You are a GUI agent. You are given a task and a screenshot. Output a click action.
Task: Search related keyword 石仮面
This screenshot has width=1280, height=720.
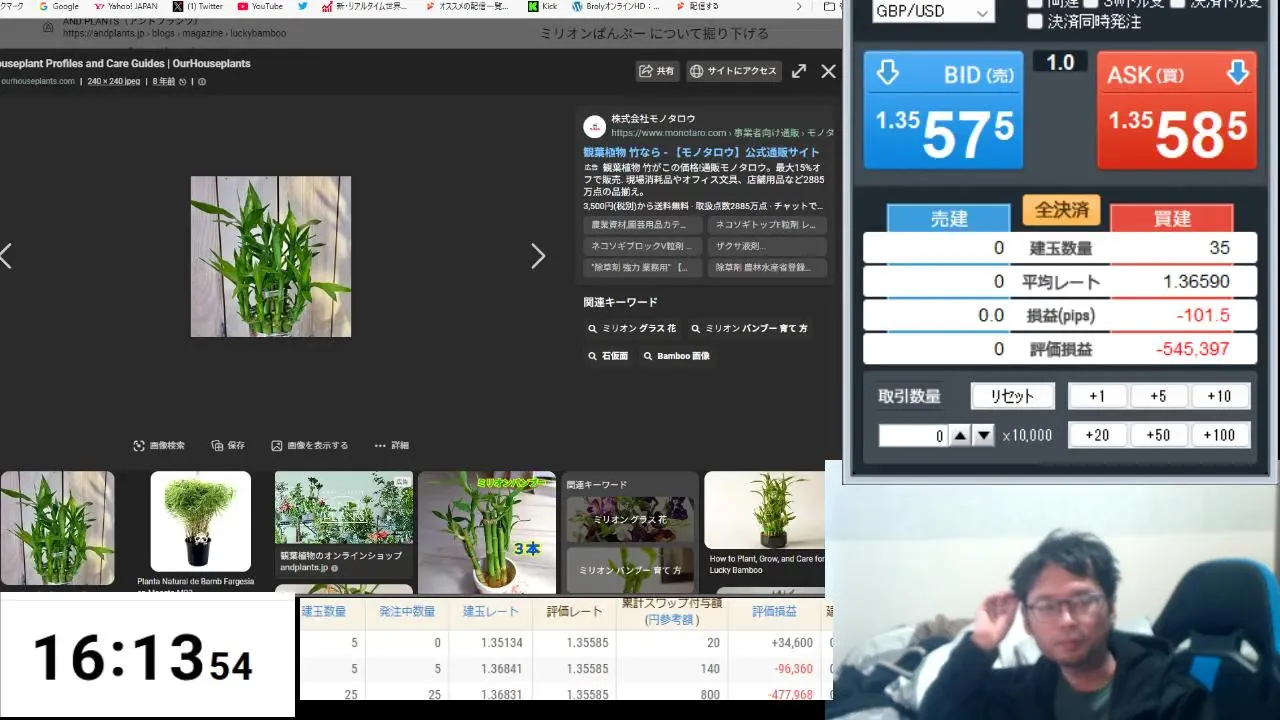click(608, 355)
